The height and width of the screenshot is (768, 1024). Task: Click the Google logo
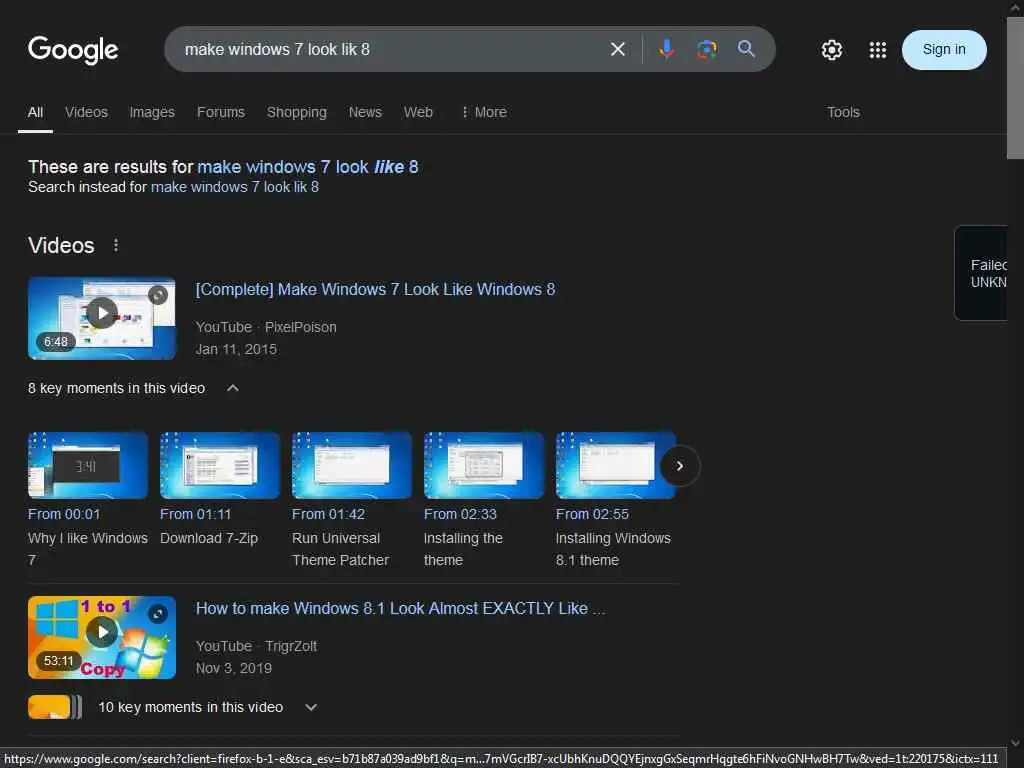click(x=73, y=50)
